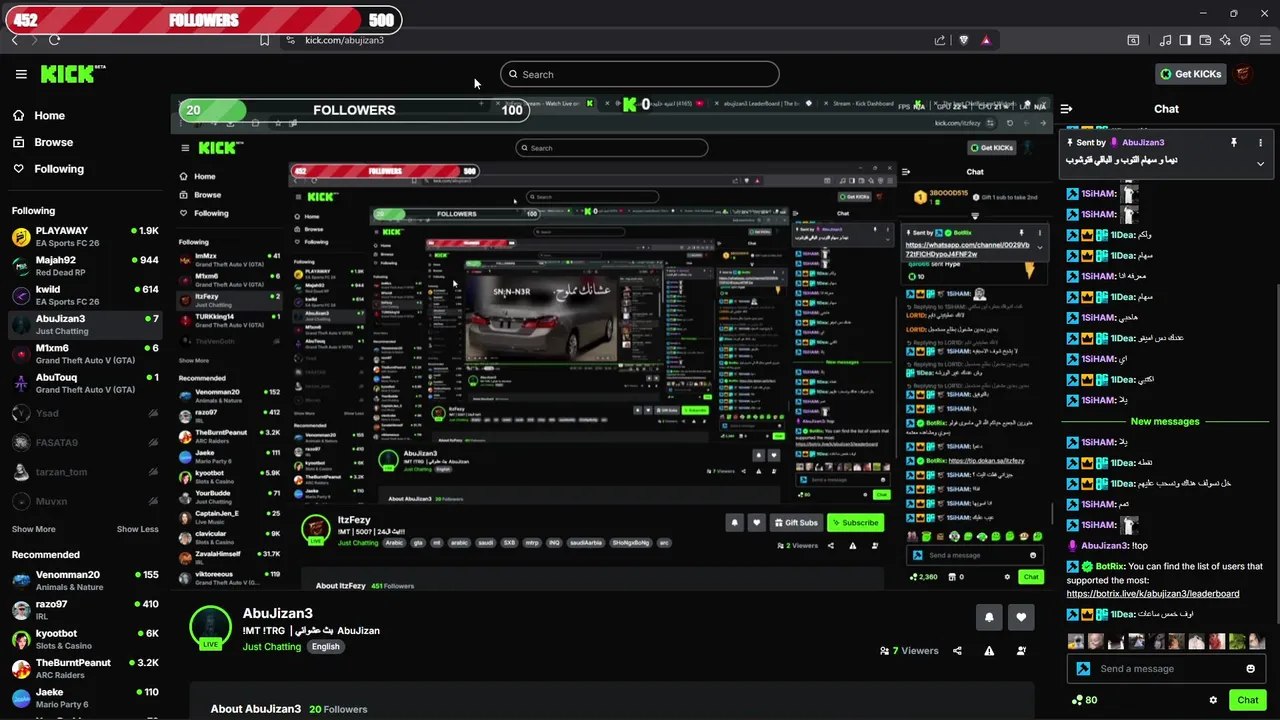Open the emoji picker in message box

(x=1250, y=669)
